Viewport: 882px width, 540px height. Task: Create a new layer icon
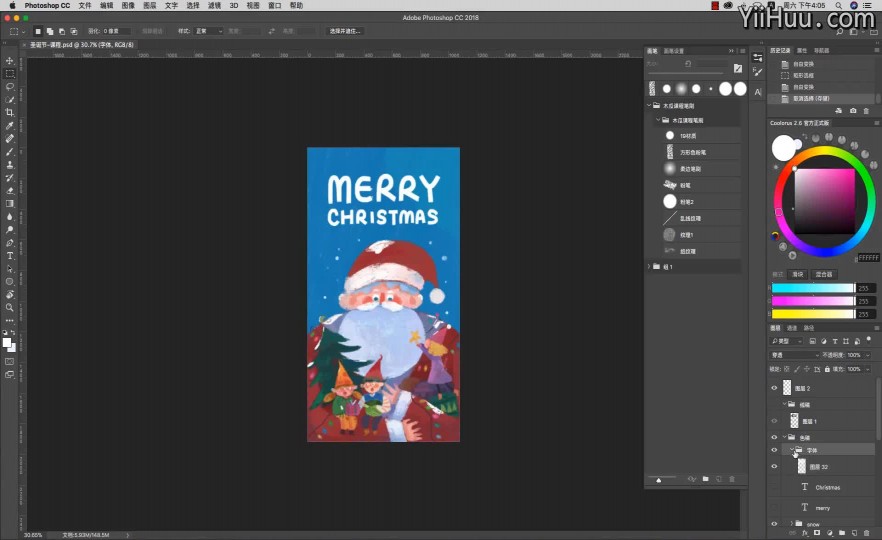click(854, 533)
